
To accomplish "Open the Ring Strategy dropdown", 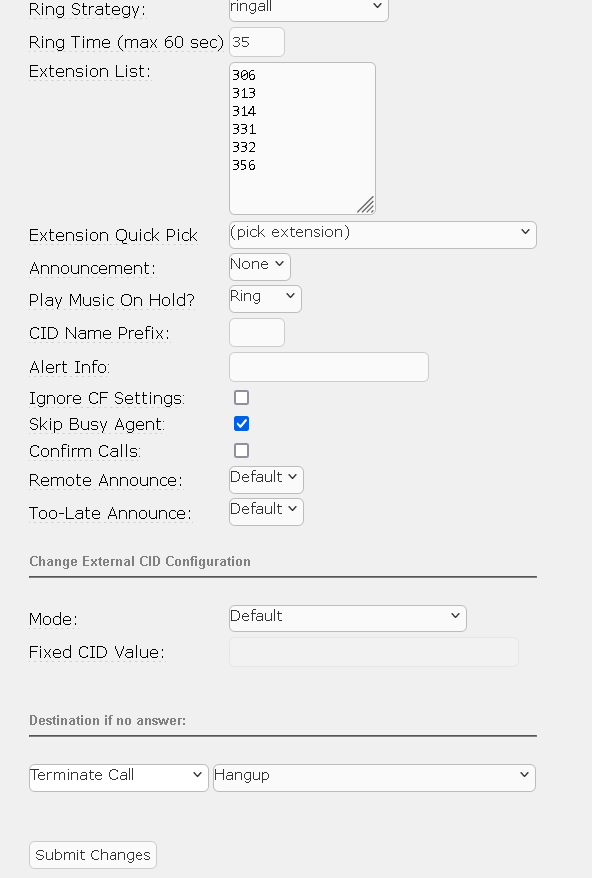I will click(x=309, y=8).
